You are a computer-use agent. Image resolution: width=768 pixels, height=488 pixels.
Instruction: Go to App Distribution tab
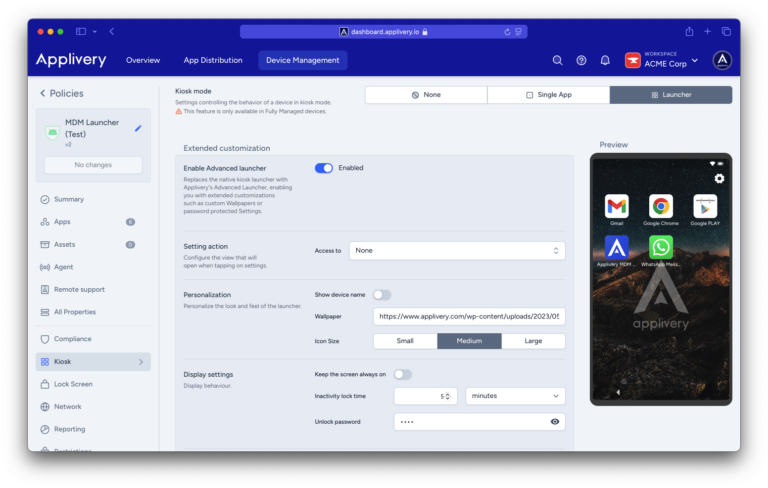(x=213, y=60)
